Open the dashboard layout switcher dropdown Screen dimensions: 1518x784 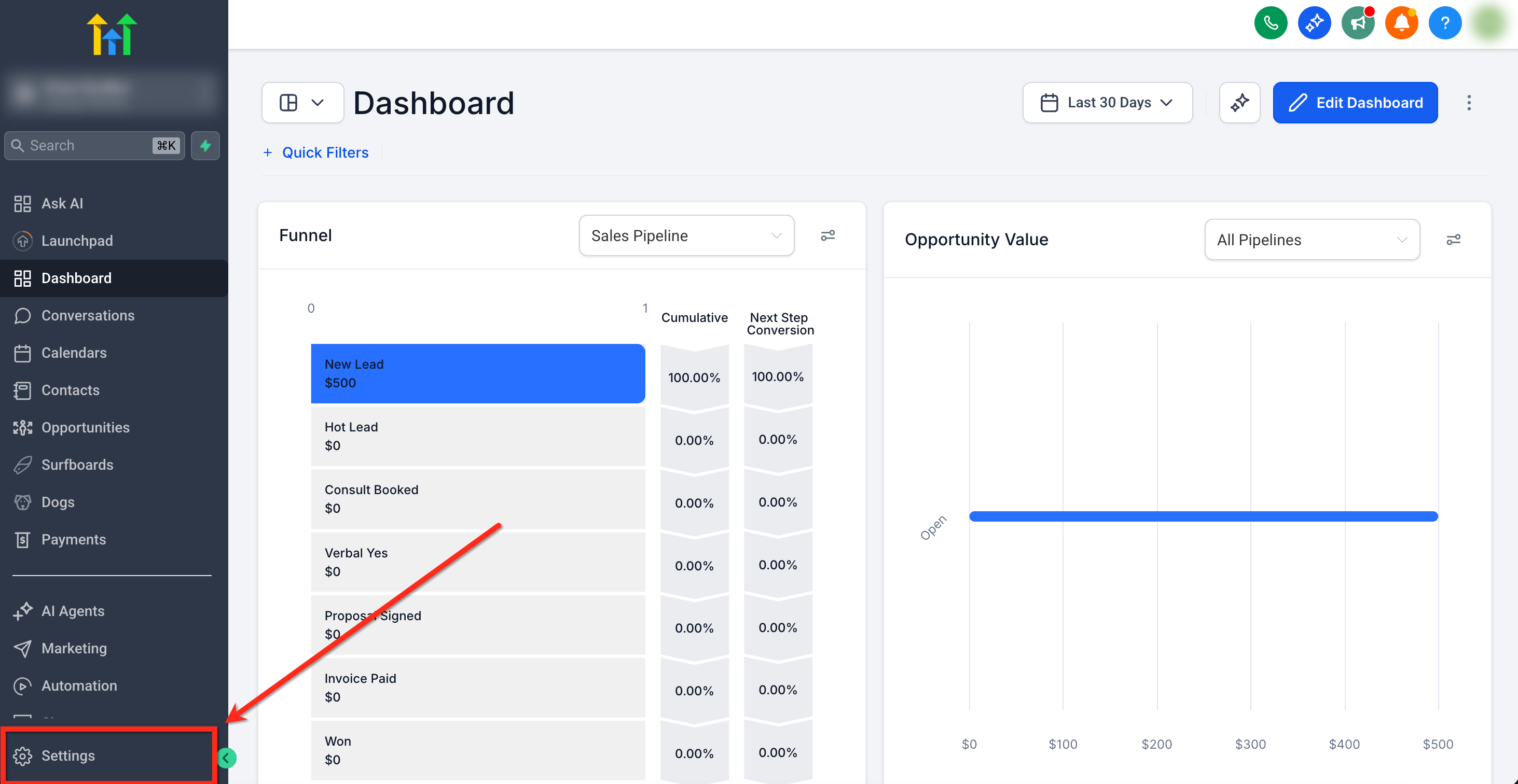302,103
